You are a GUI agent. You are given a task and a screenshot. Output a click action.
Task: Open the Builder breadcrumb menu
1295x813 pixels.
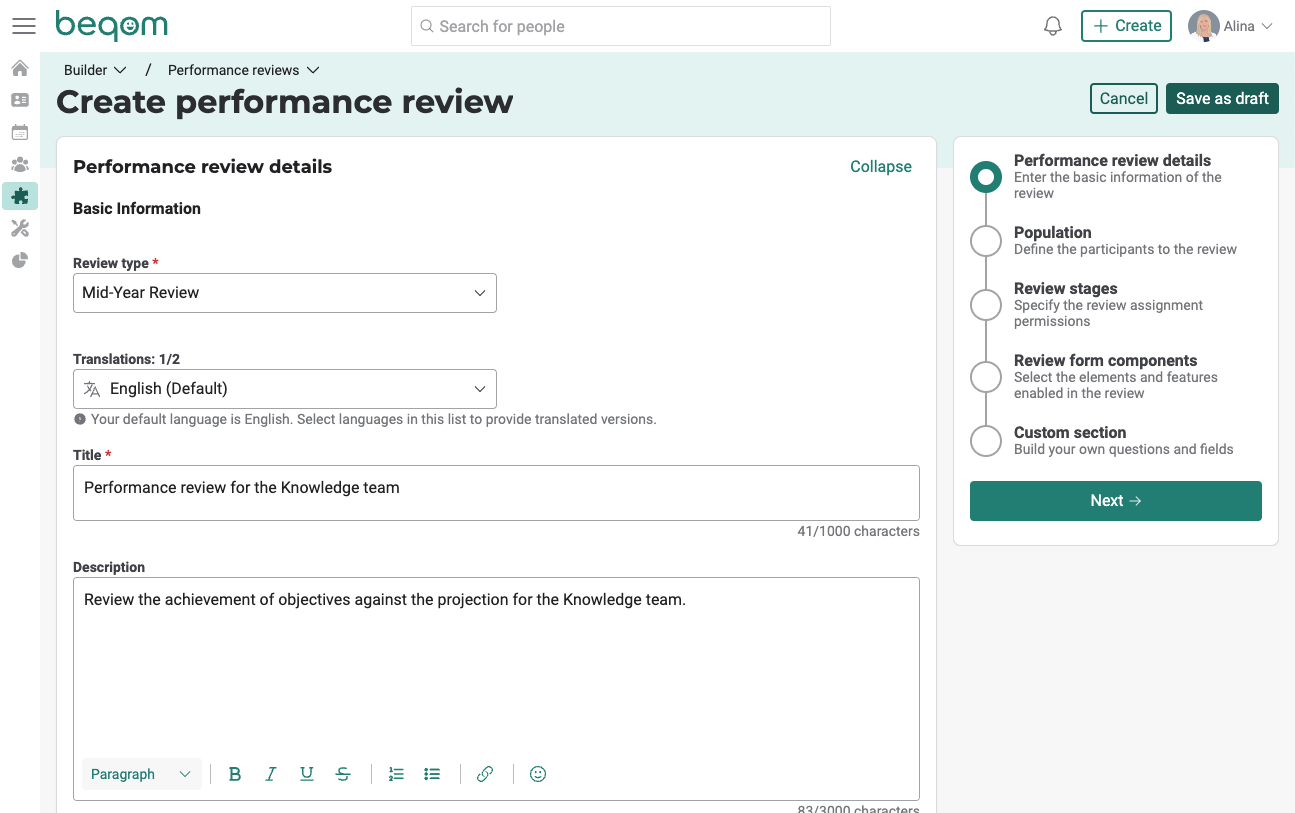pos(95,69)
